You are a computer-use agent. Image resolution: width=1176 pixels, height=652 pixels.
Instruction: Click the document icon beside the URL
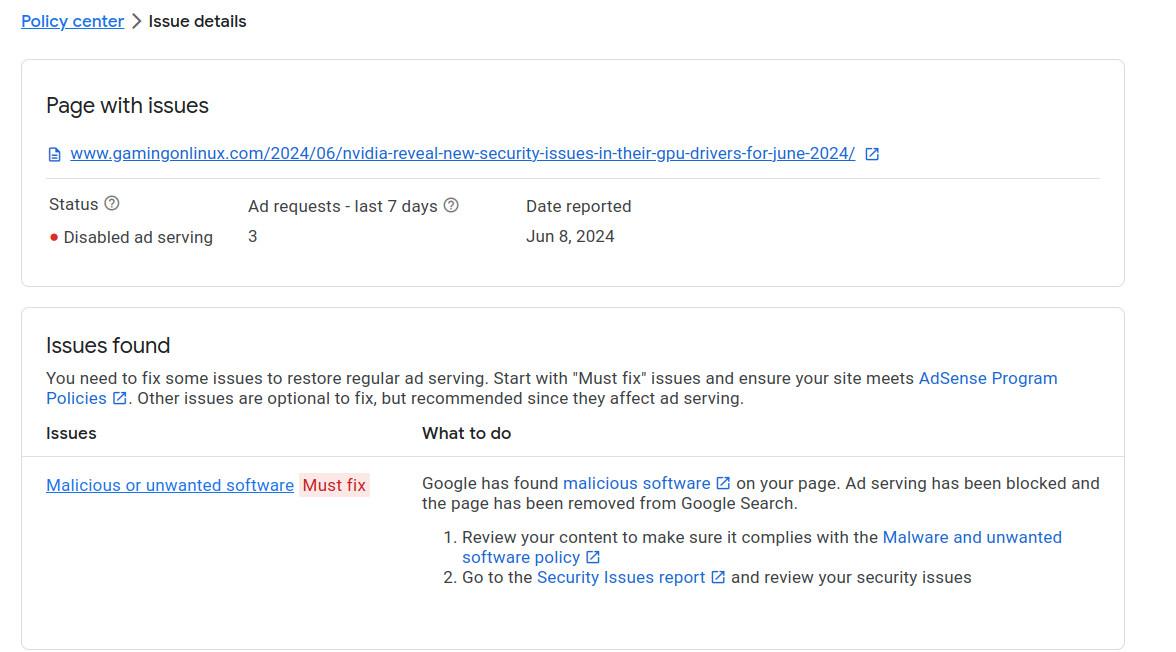click(x=55, y=154)
